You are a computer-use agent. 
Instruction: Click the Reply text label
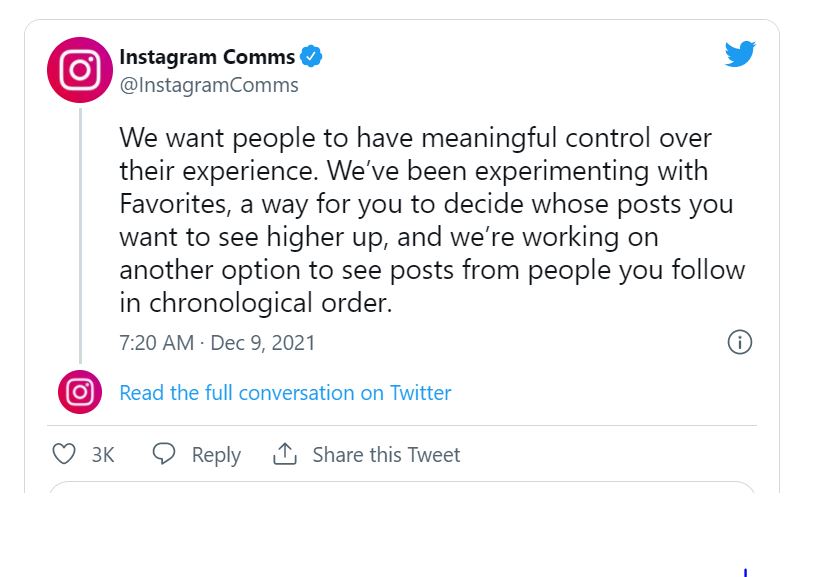(x=216, y=455)
